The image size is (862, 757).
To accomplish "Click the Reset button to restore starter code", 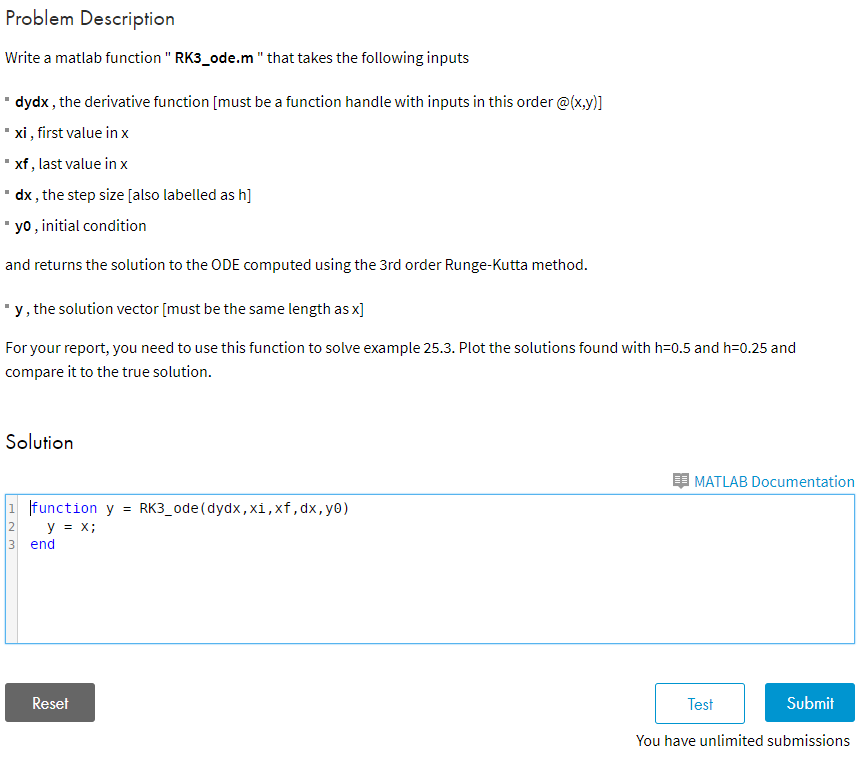I will 49,702.
